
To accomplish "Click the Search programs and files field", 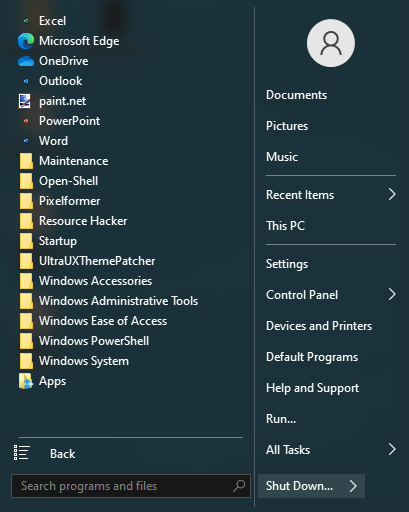I will pos(131,486).
